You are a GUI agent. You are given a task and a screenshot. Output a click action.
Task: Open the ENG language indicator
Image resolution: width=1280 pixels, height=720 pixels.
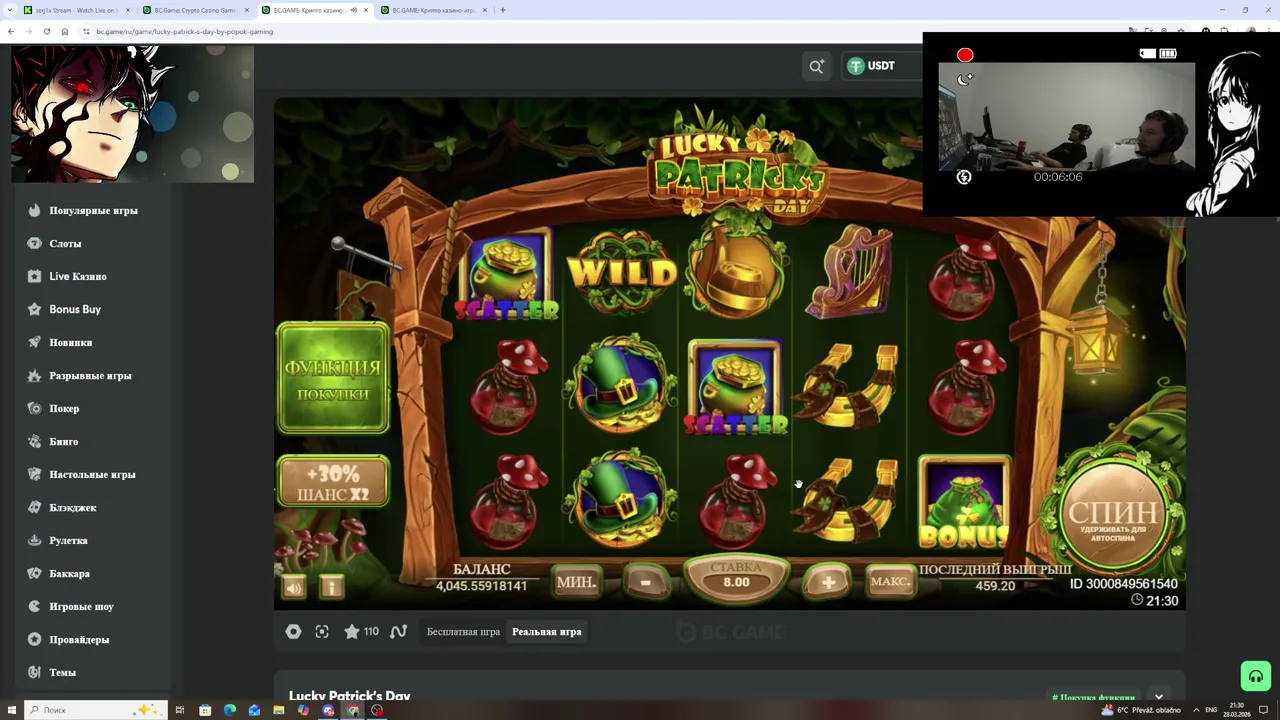(x=1211, y=710)
